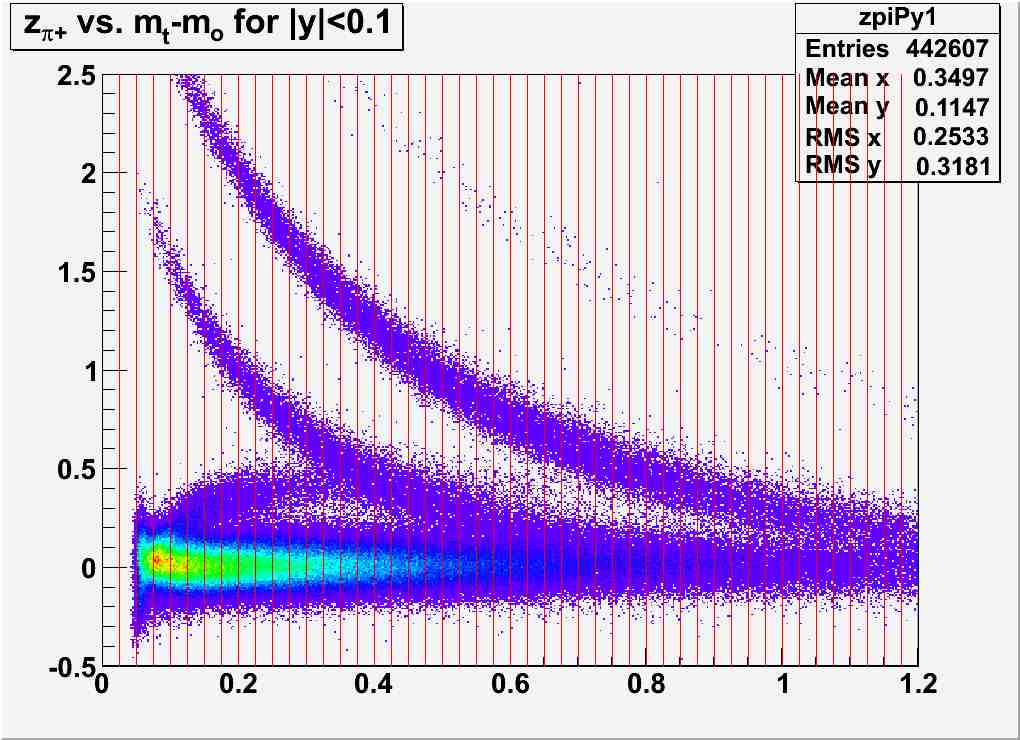Screen dimensions: 1020x740
Task: Select the x-axis tick label 0.4
Action: click(373, 685)
